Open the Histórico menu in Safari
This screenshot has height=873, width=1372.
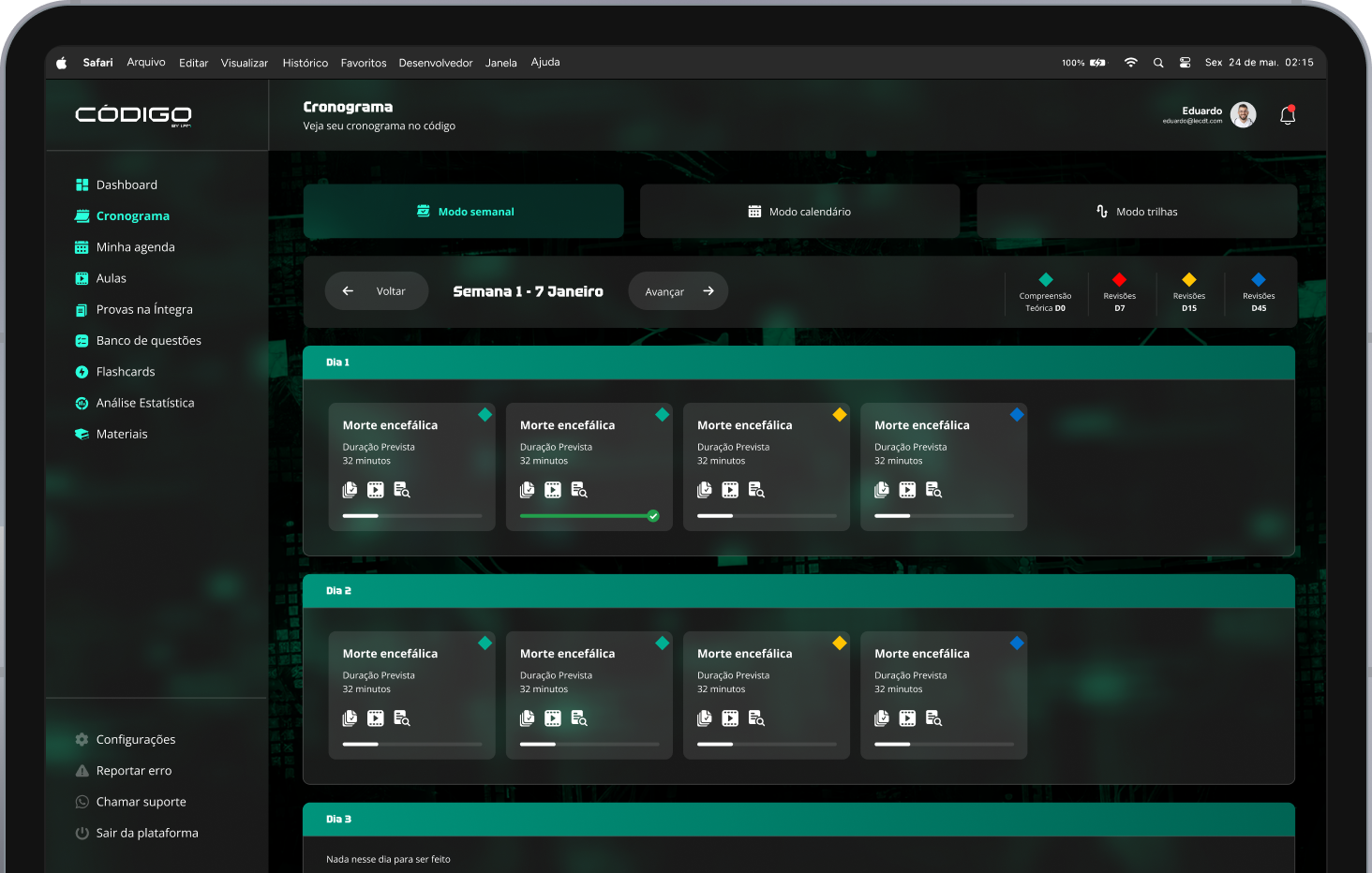pos(305,63)
